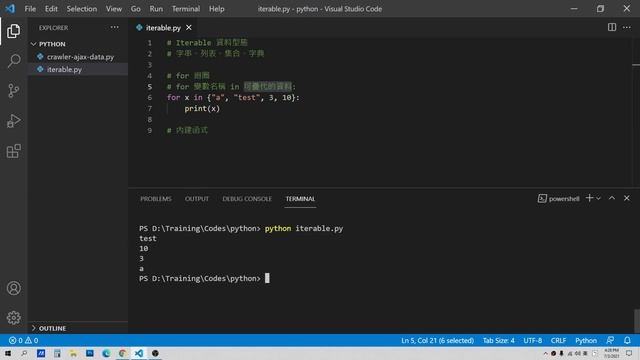Open the Go menu
The width and height of the screenshot is (640, 360).
(136, 9)
